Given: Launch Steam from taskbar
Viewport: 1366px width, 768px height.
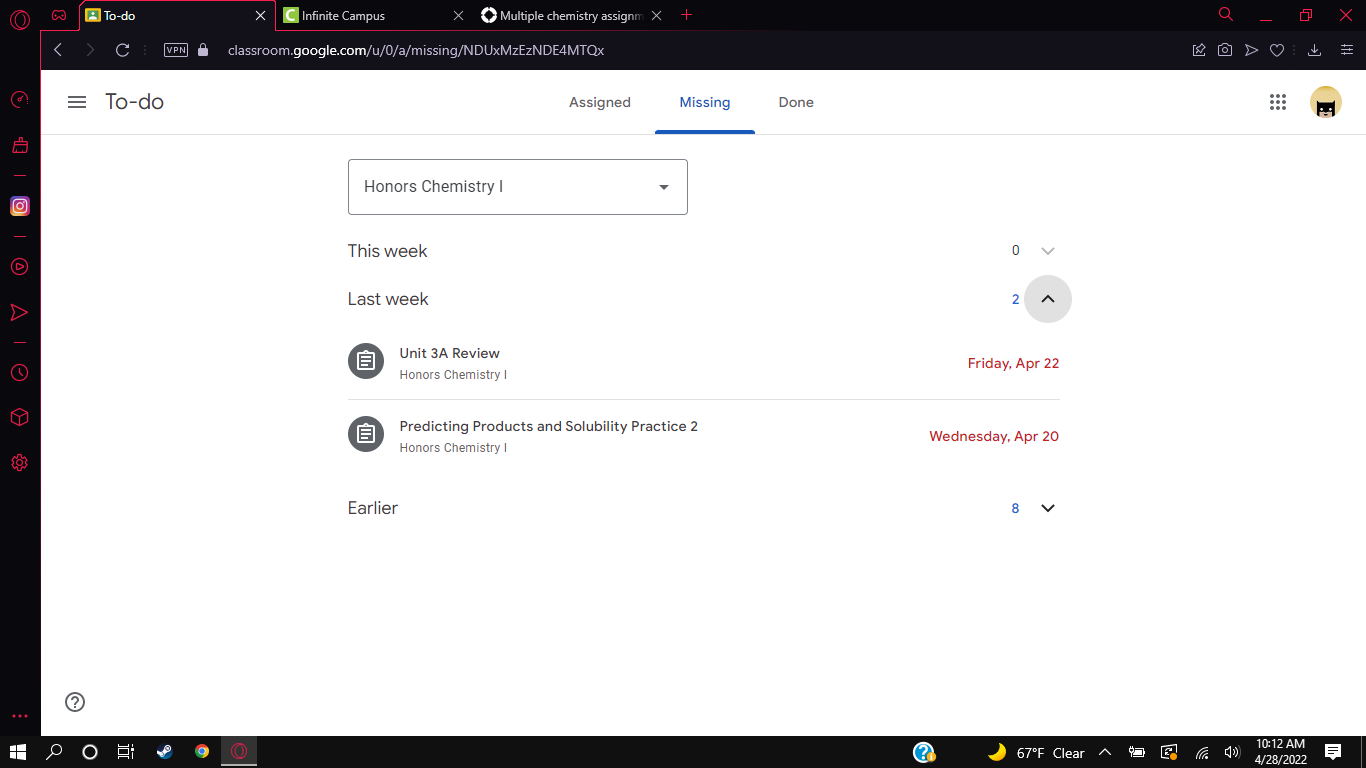Looking at the screenshot, I should coord(165,752).
